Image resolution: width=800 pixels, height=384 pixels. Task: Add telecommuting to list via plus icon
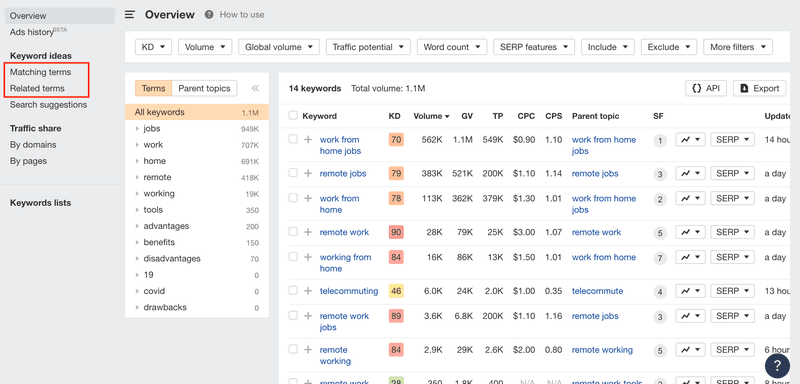coord(308,291)
